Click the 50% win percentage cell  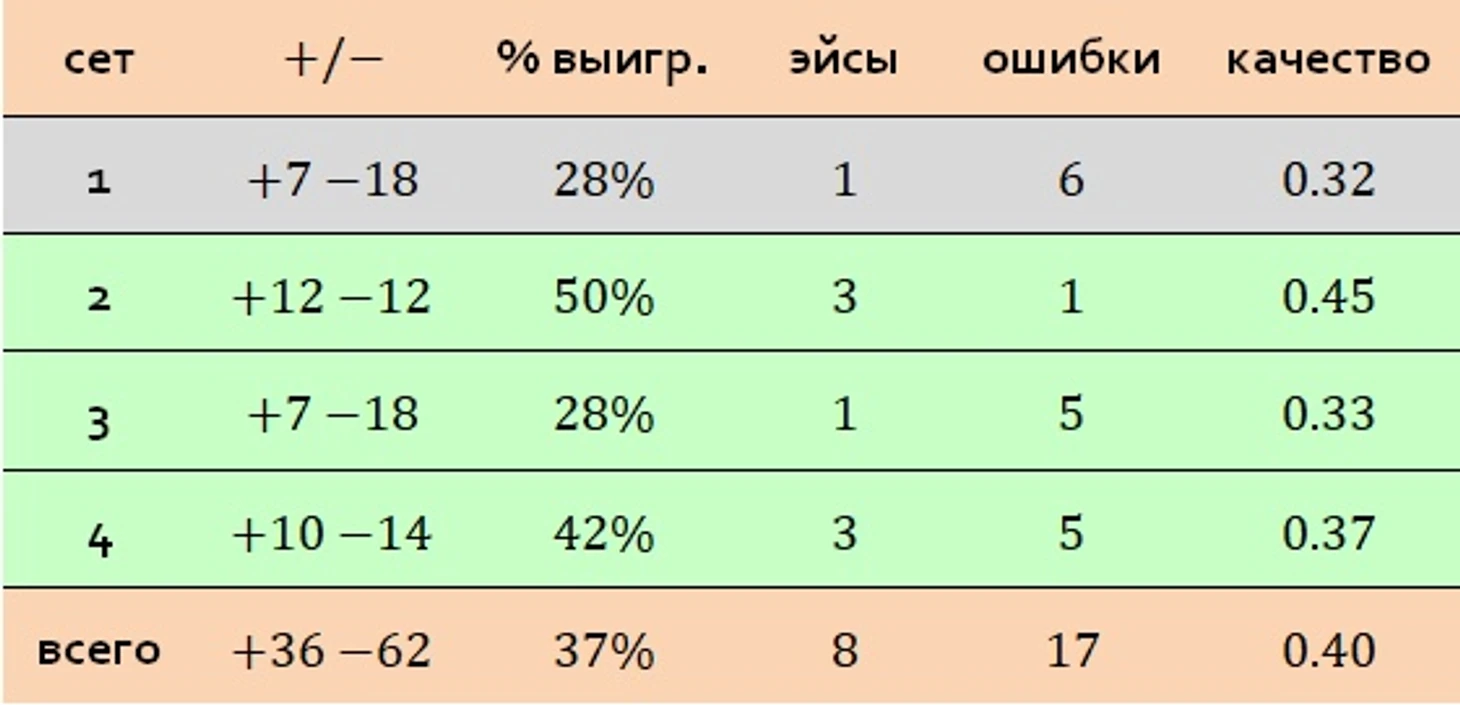click(x=603, y=298)
